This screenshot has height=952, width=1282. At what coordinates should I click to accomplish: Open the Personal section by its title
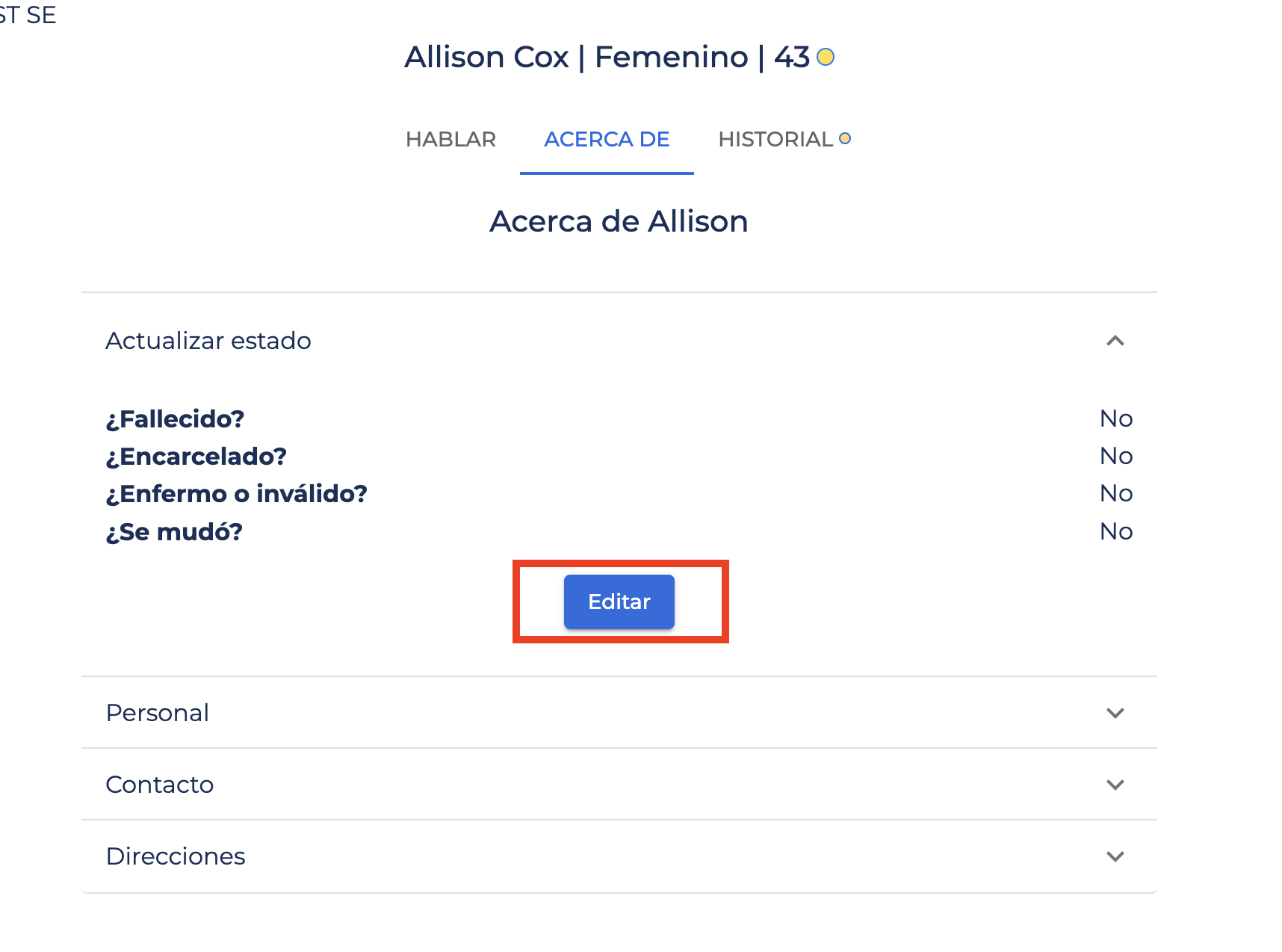click(x=158, y=713)
